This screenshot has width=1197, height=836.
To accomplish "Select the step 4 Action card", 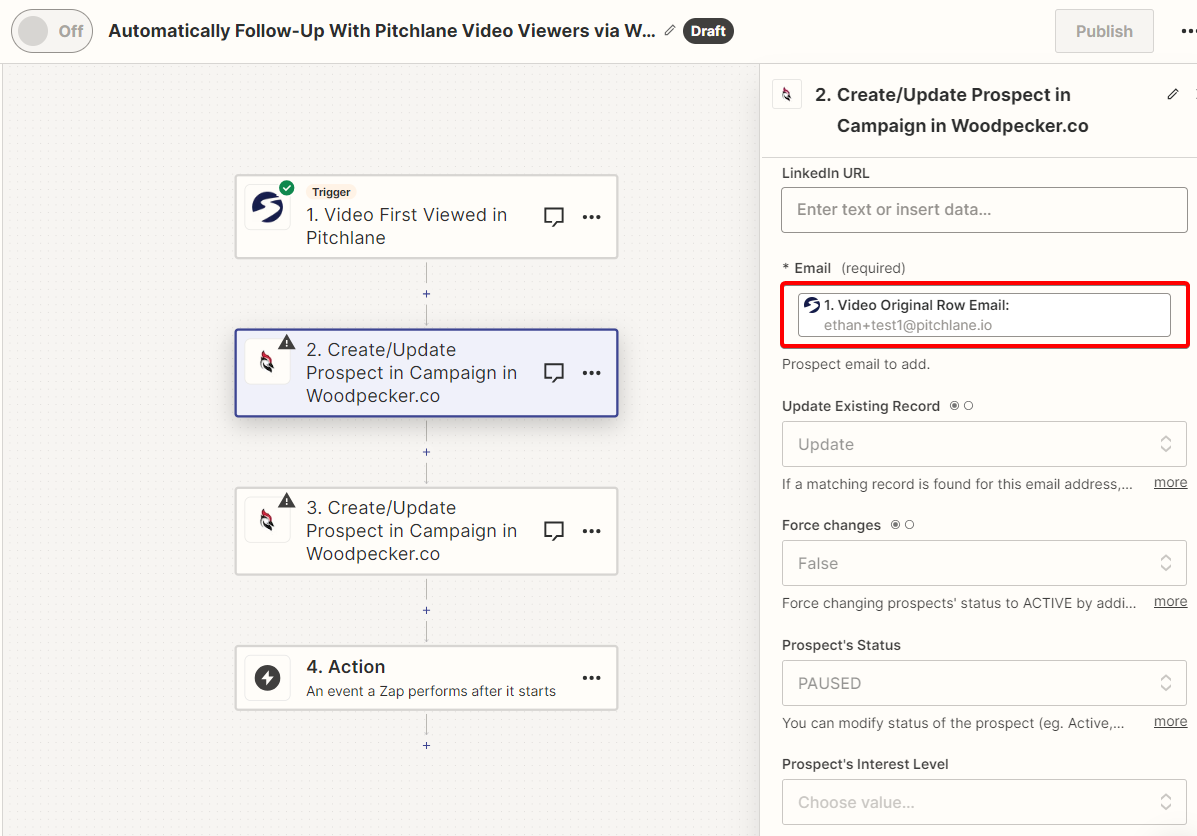I will [x=426, y=678].
